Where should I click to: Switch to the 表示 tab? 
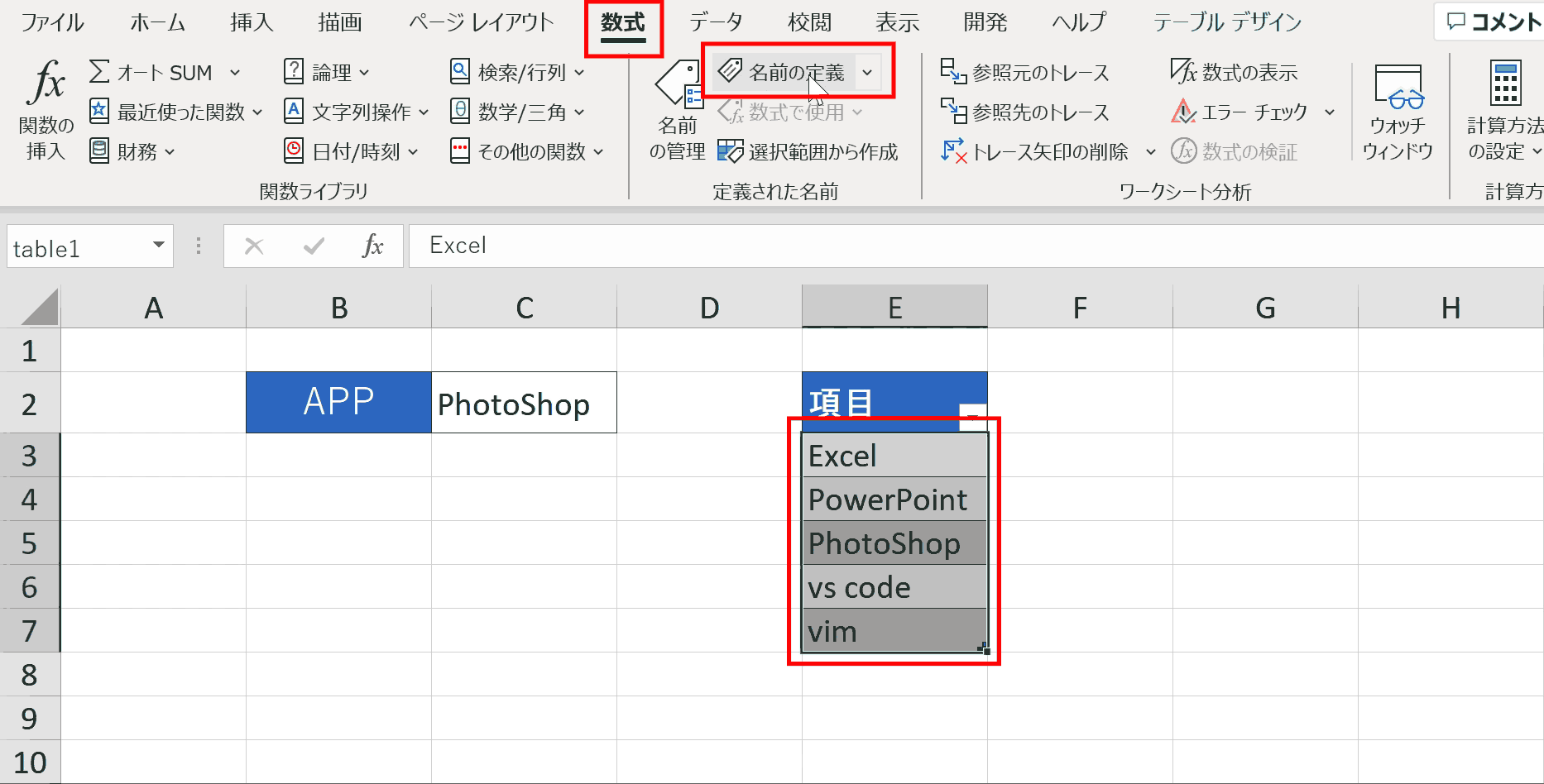pyautogui.click(x=897, y=22)
